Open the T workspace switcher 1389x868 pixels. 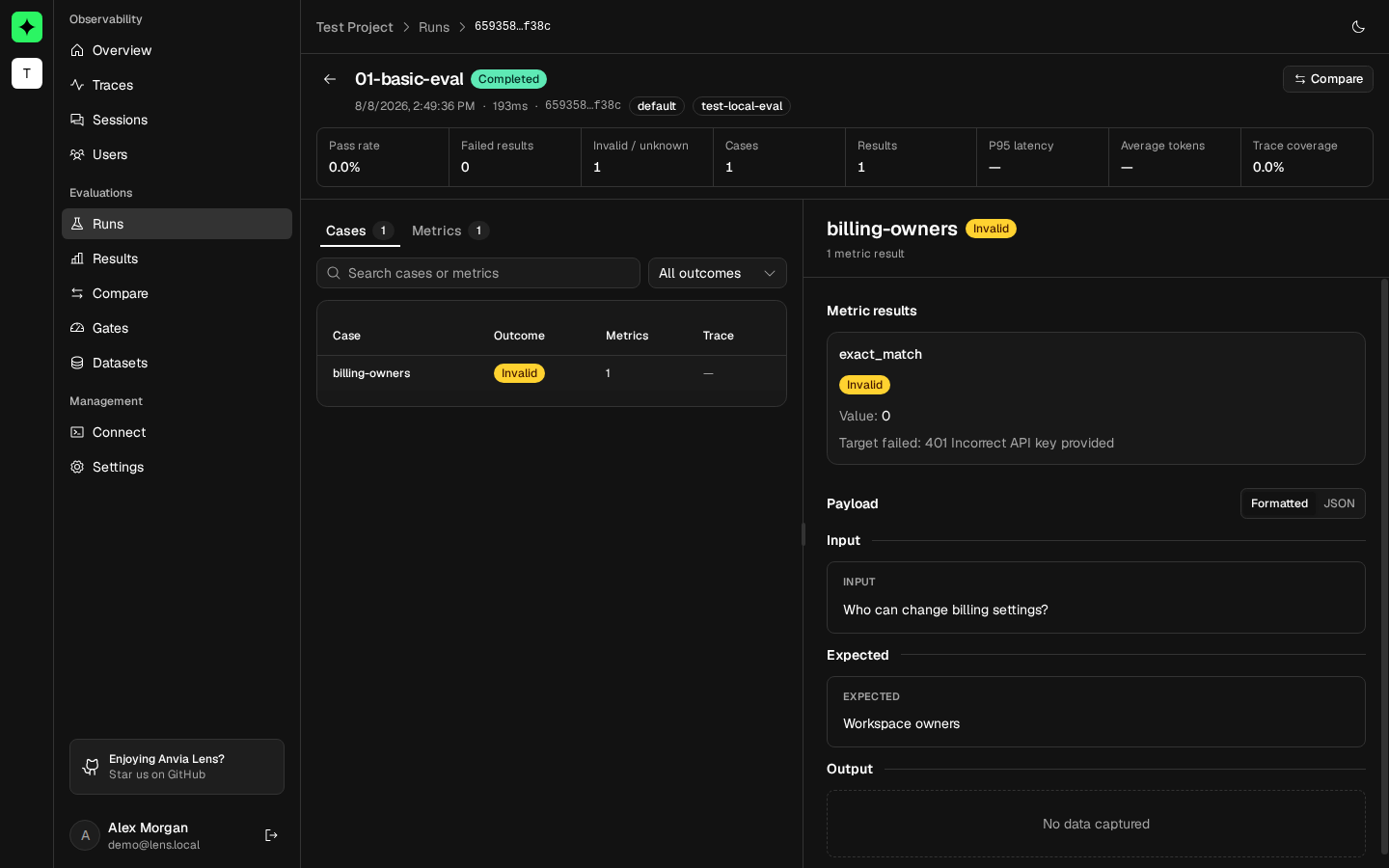coord(27,73)
